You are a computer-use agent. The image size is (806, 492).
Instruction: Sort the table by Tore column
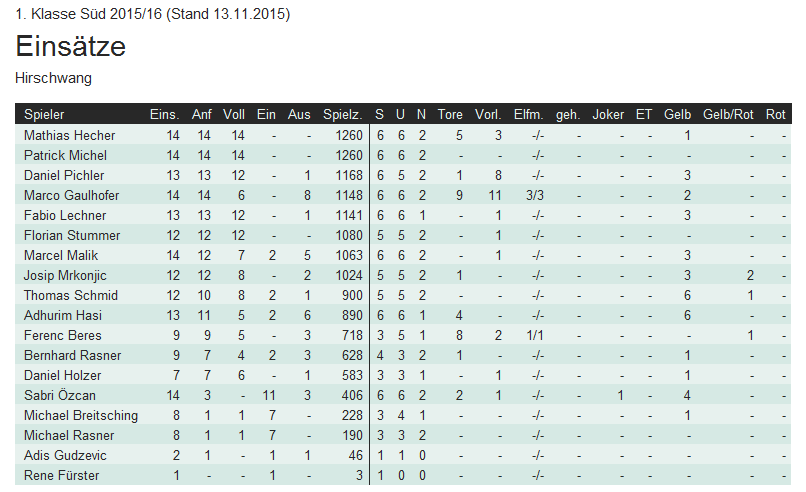point(450,114)
